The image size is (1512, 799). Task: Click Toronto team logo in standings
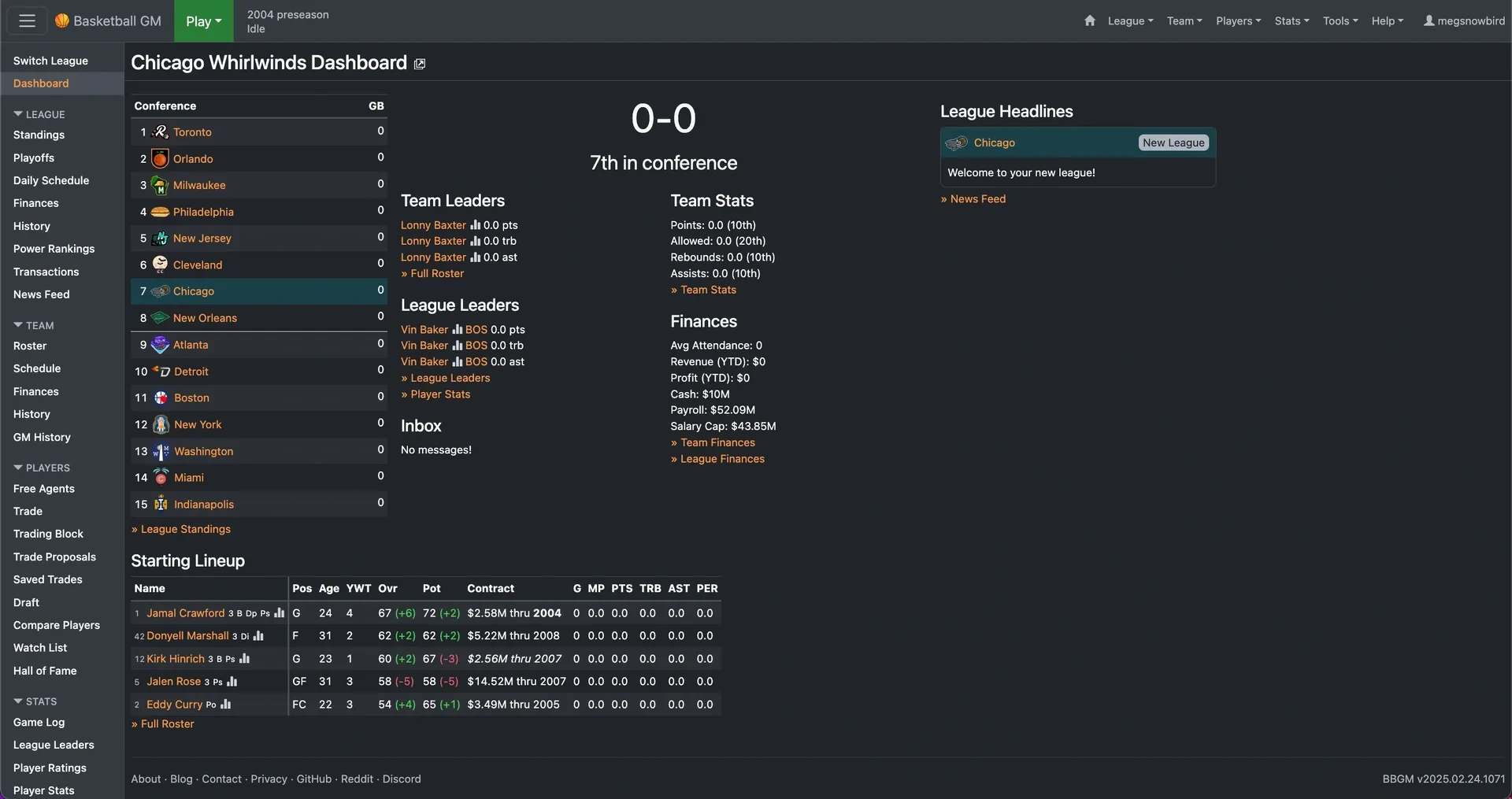(x=161, y=132)
